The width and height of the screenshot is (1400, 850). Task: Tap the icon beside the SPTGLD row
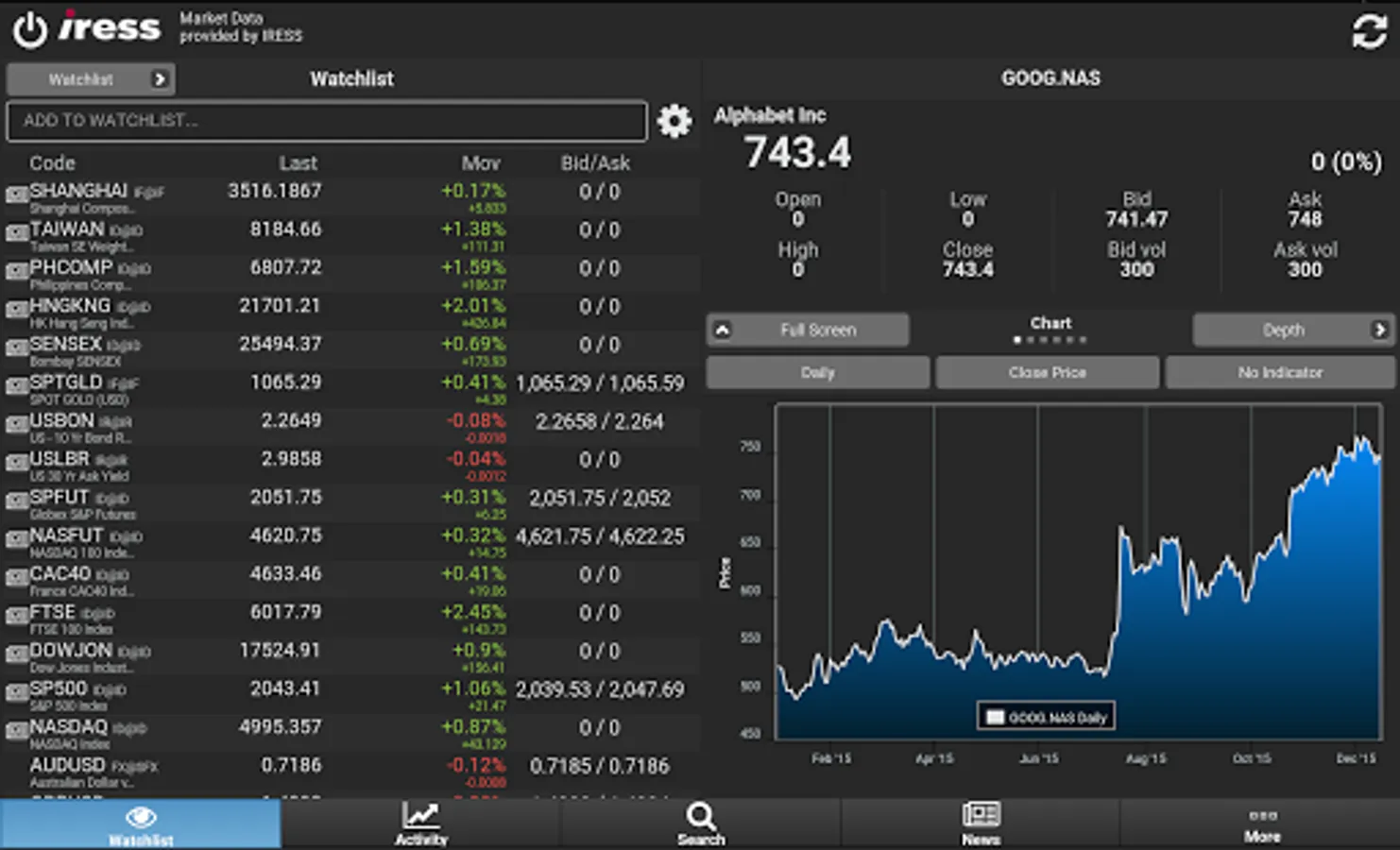point(16,385)
